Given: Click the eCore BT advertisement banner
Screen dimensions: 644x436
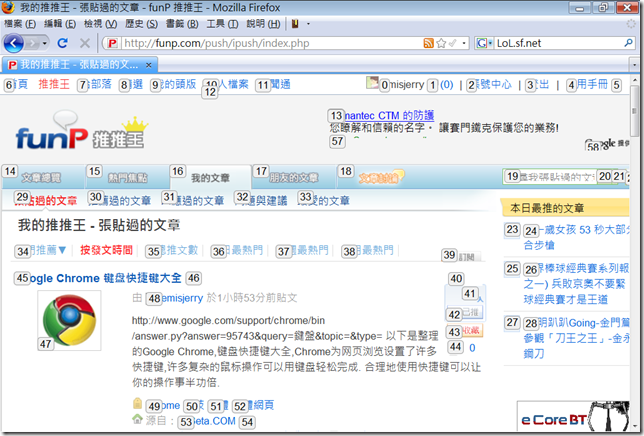Looking at the screenshot, I should coord(573,415).
